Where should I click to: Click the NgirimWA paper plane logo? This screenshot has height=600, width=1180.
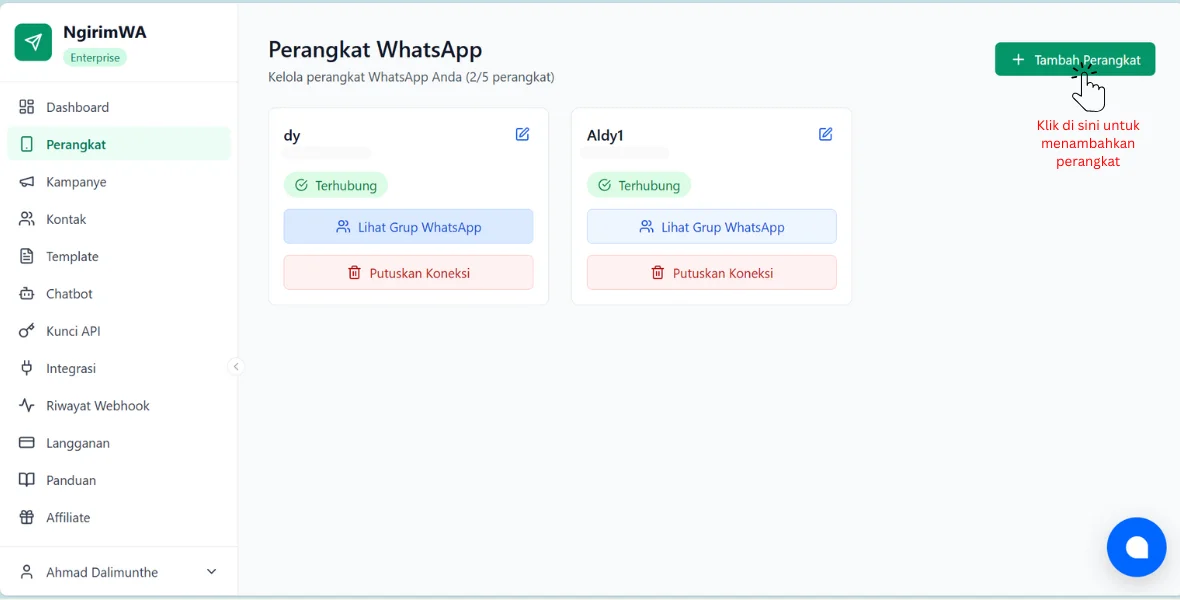[33, 42]
